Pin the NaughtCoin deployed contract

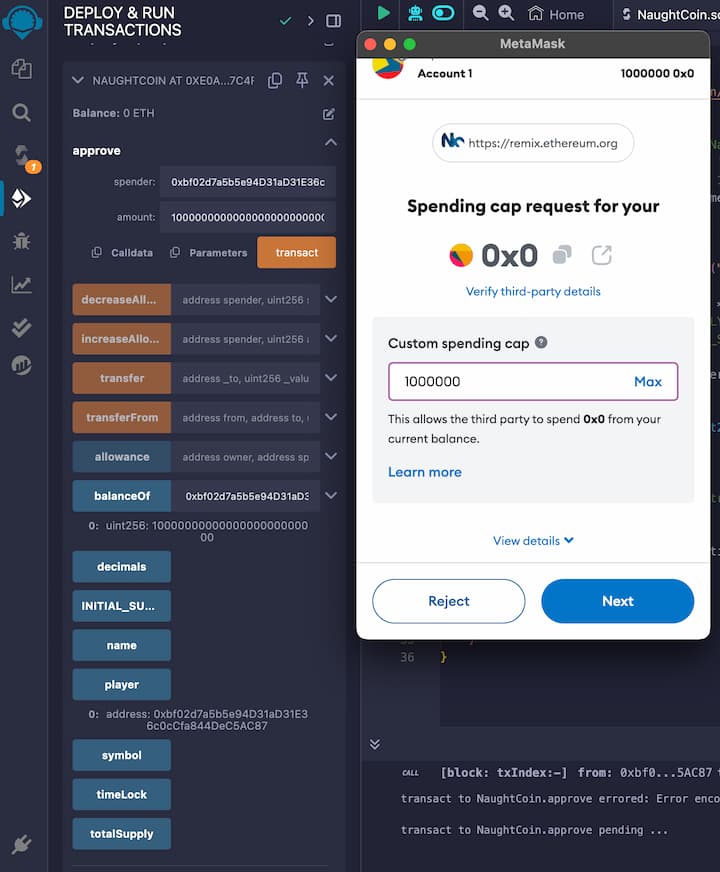tap(302, 81)
